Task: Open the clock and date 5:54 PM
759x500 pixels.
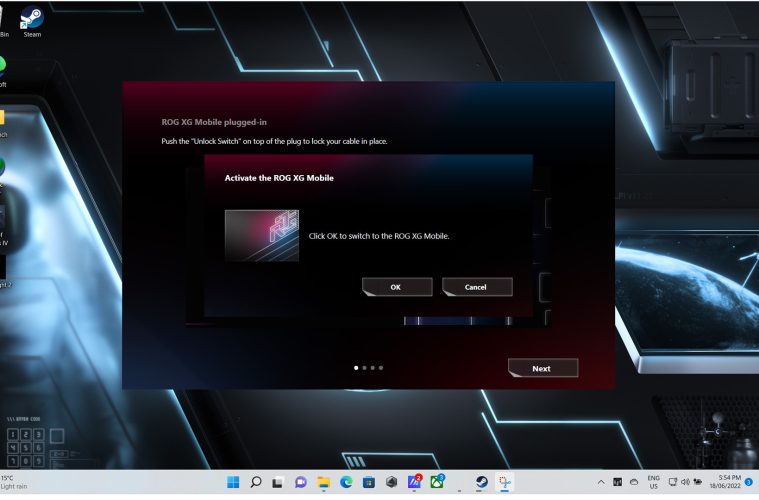Action: 726,482
